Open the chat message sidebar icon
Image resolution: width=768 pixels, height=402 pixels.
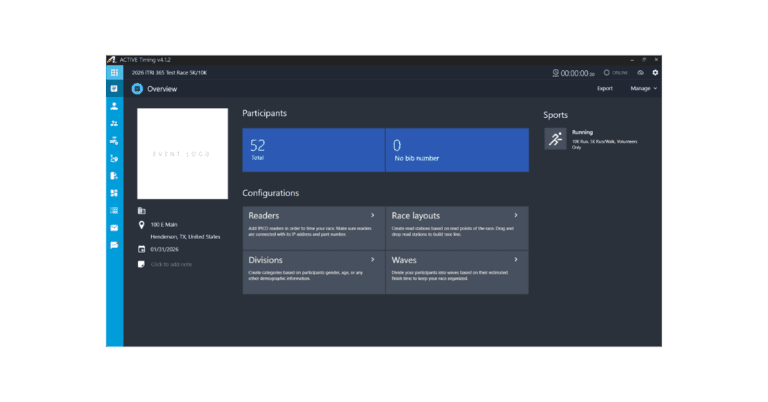pyautogui.click(x=114, y=245)
